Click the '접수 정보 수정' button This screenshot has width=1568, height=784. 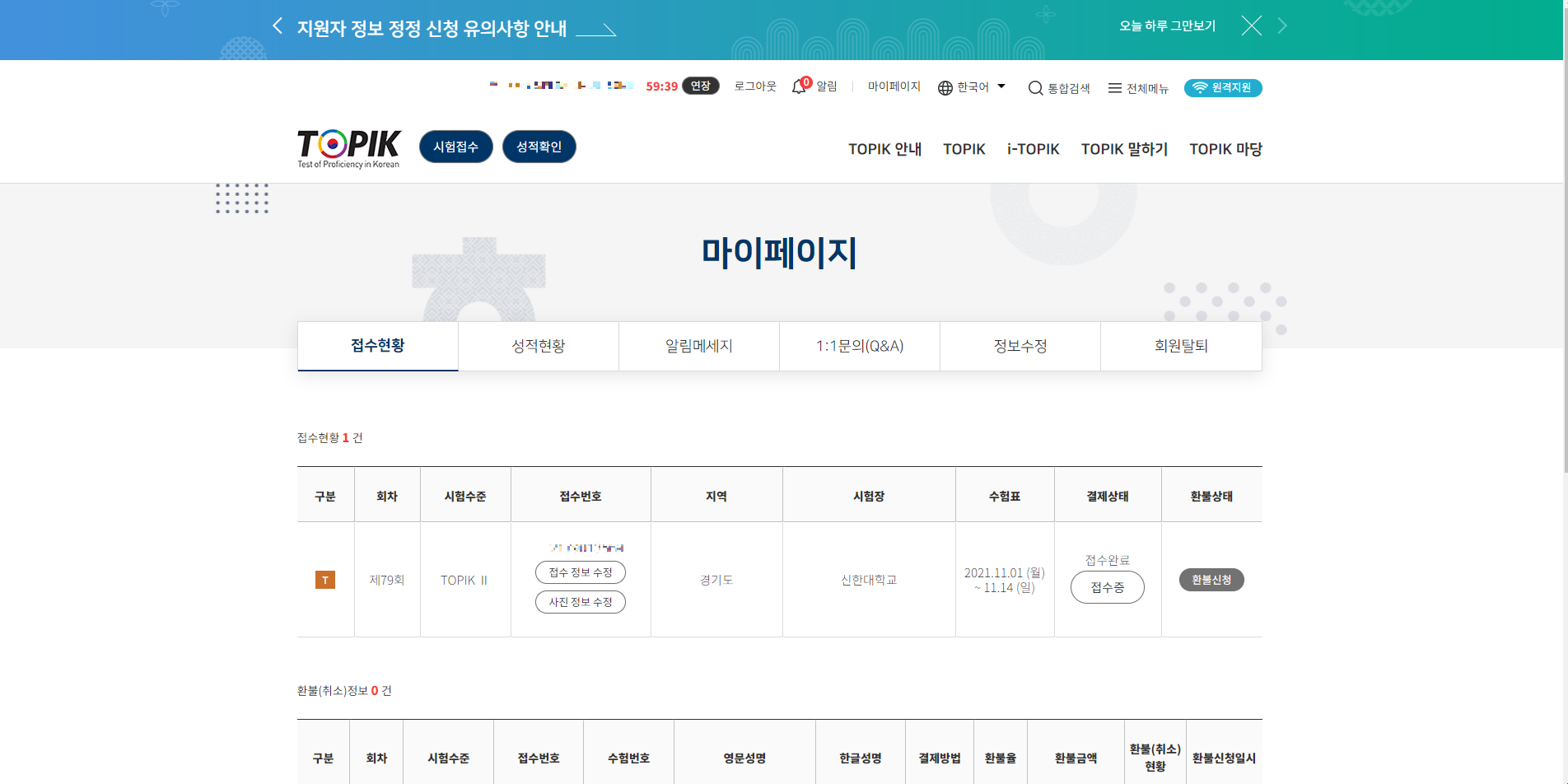(x=581, y=572)
